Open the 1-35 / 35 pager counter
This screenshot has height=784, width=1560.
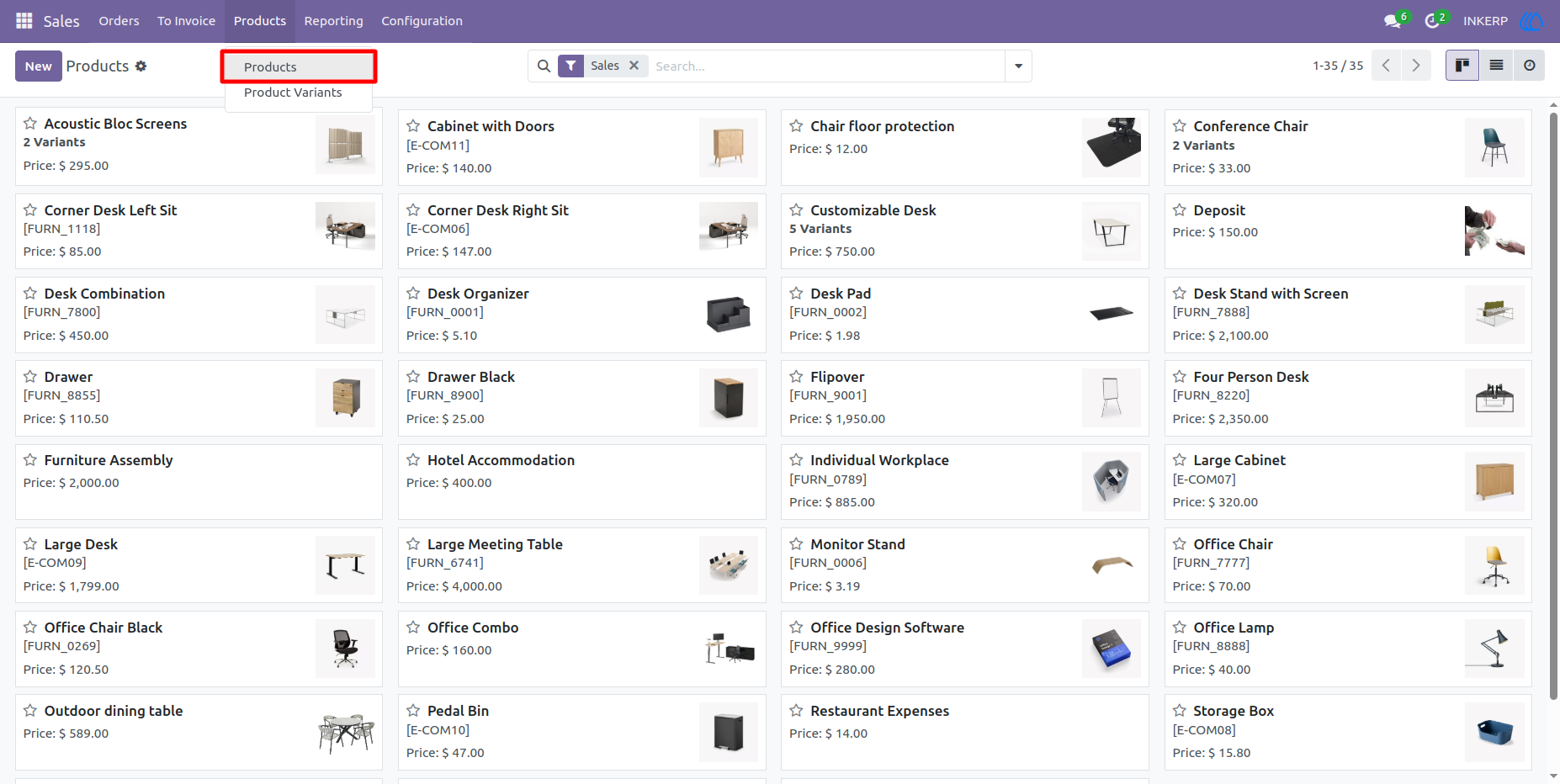(1337, 66)
